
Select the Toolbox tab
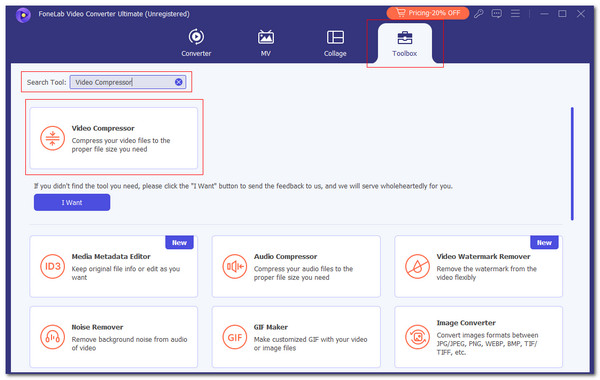point(404,44)
